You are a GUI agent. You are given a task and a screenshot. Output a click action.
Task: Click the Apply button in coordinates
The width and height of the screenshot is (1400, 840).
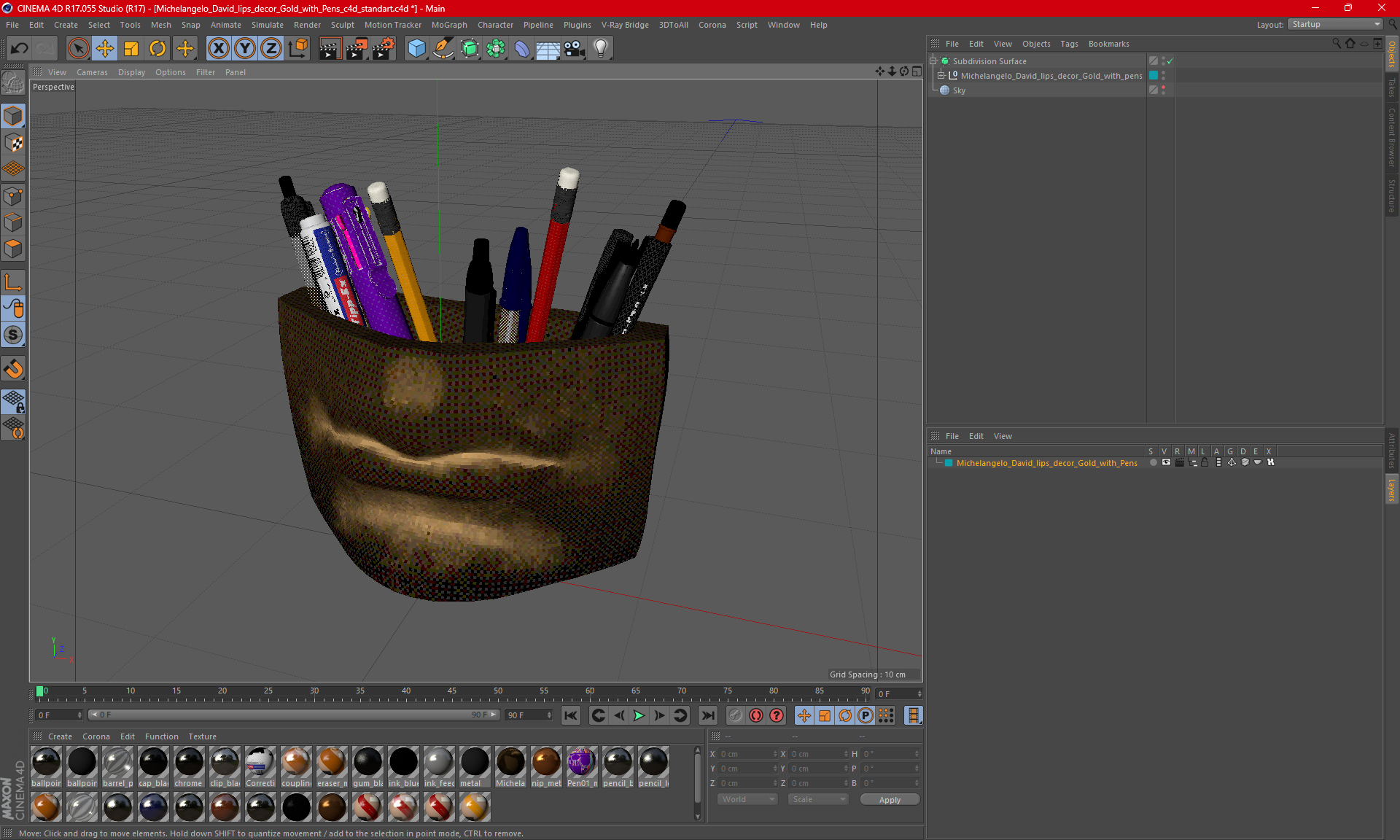[890, 800]
